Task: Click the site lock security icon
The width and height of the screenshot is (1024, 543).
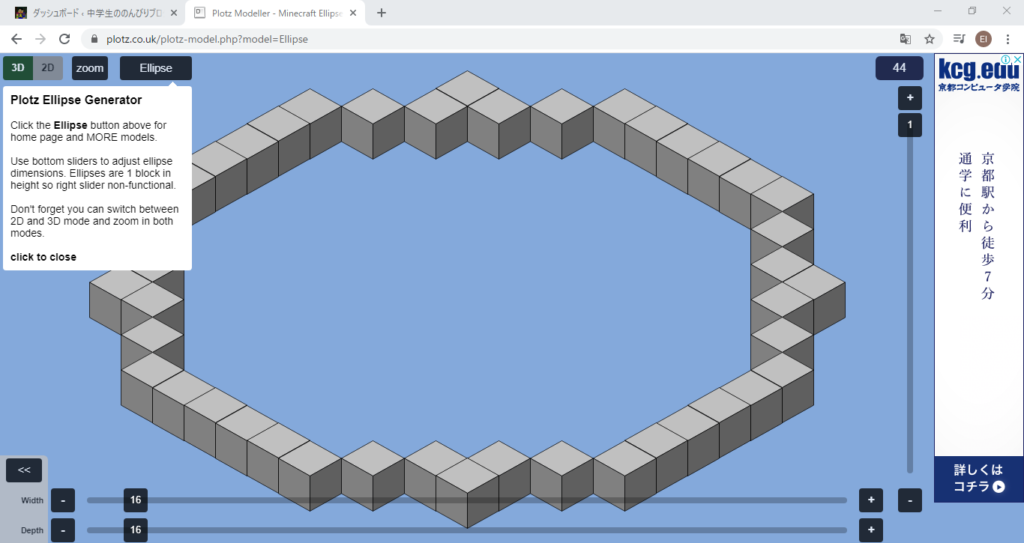Action: pyautogui.click(x=94, y=39)
